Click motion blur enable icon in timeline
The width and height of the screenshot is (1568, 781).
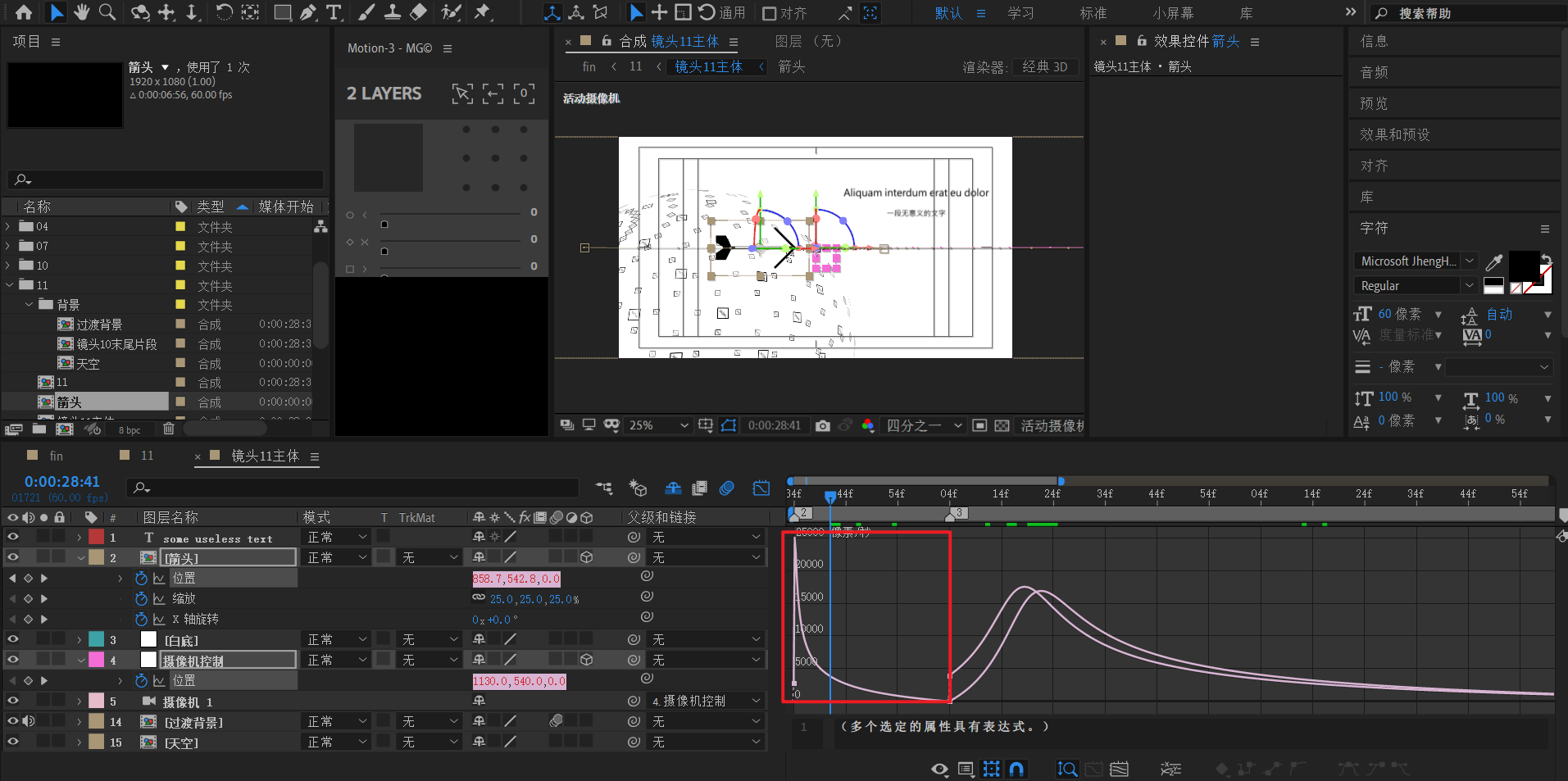click(x=726, y=488)
